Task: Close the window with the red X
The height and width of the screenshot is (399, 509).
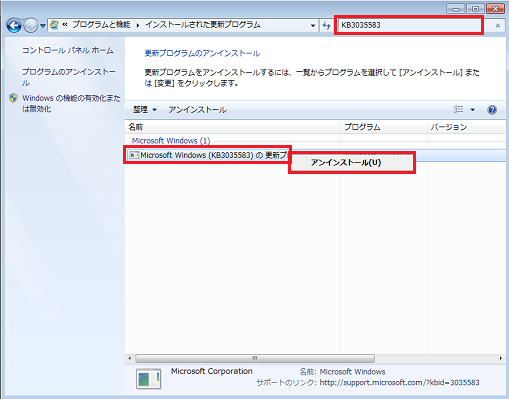Action: [x=495, y=9]
